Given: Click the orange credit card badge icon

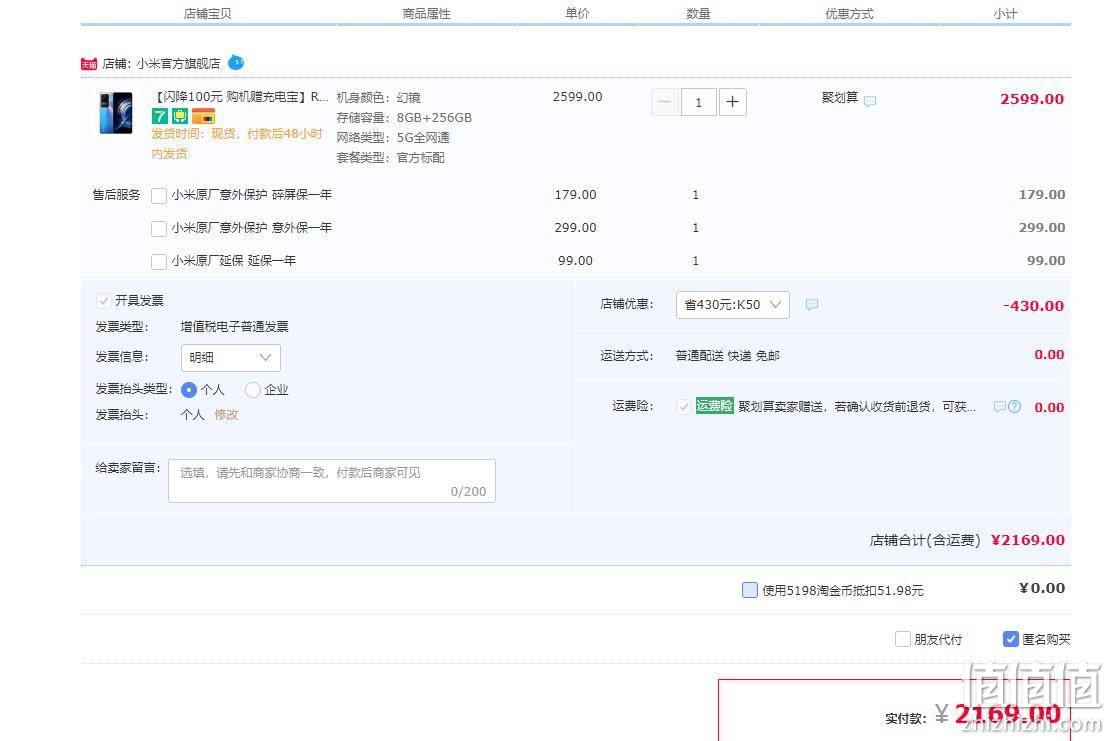Looking at the screenshot, I should pos(203,116).
